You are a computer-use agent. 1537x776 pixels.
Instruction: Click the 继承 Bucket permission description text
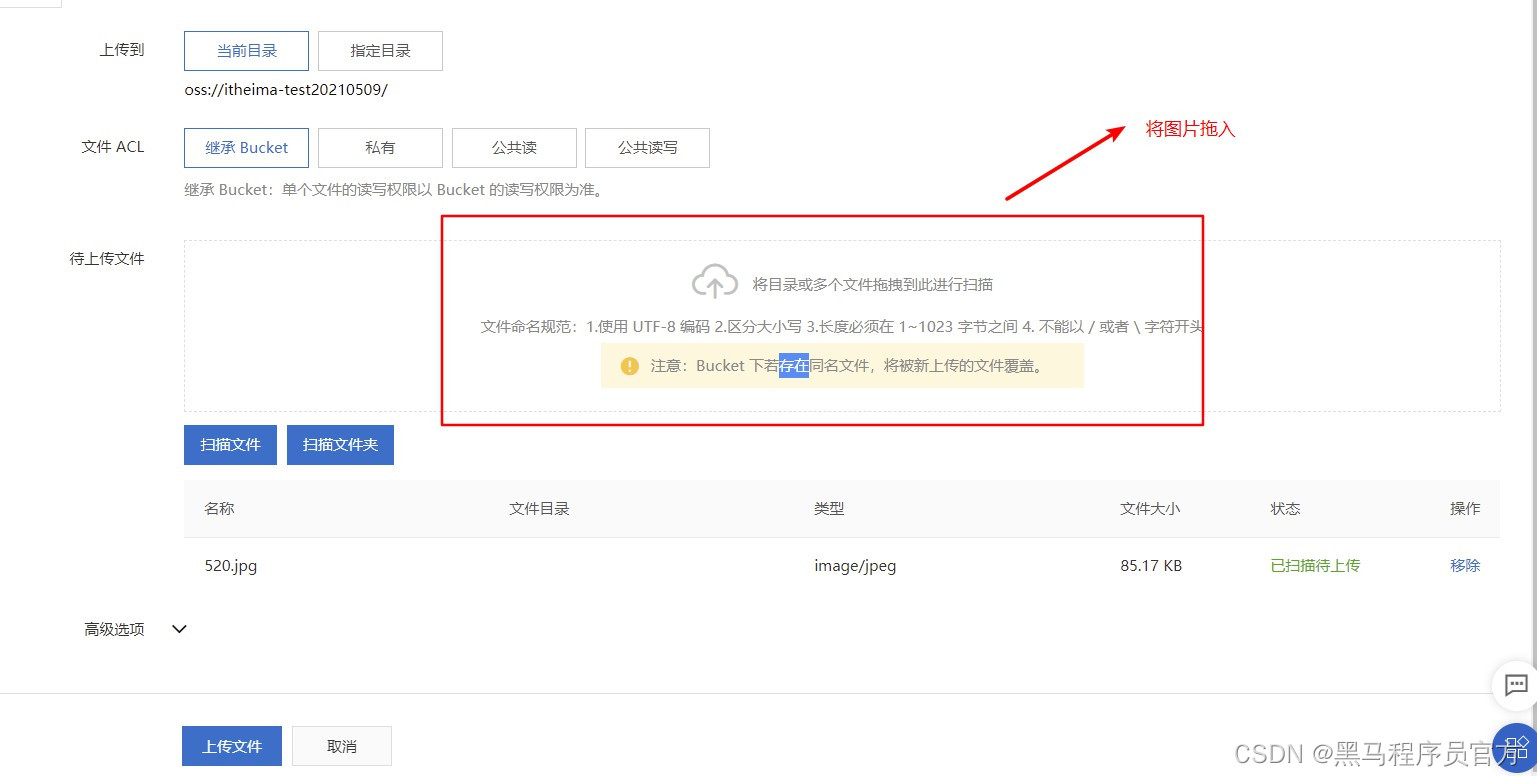395,189
